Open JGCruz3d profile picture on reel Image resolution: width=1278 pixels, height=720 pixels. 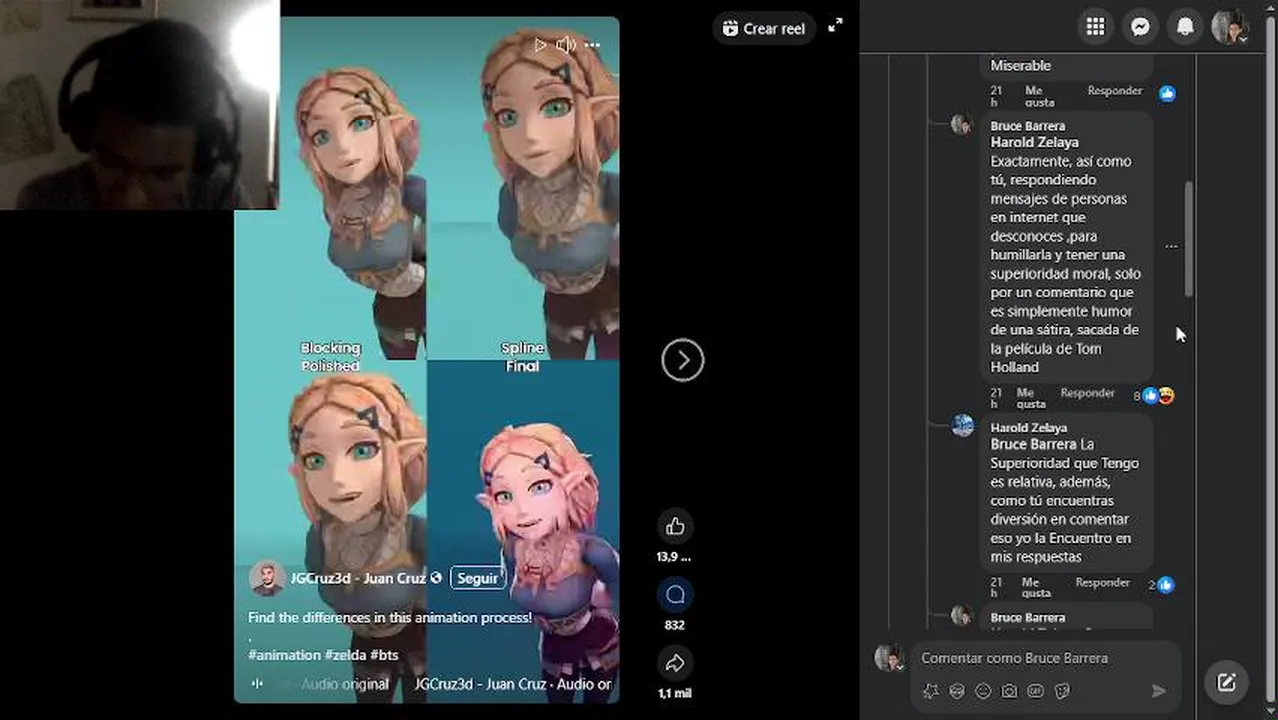[x=267, y=578]
